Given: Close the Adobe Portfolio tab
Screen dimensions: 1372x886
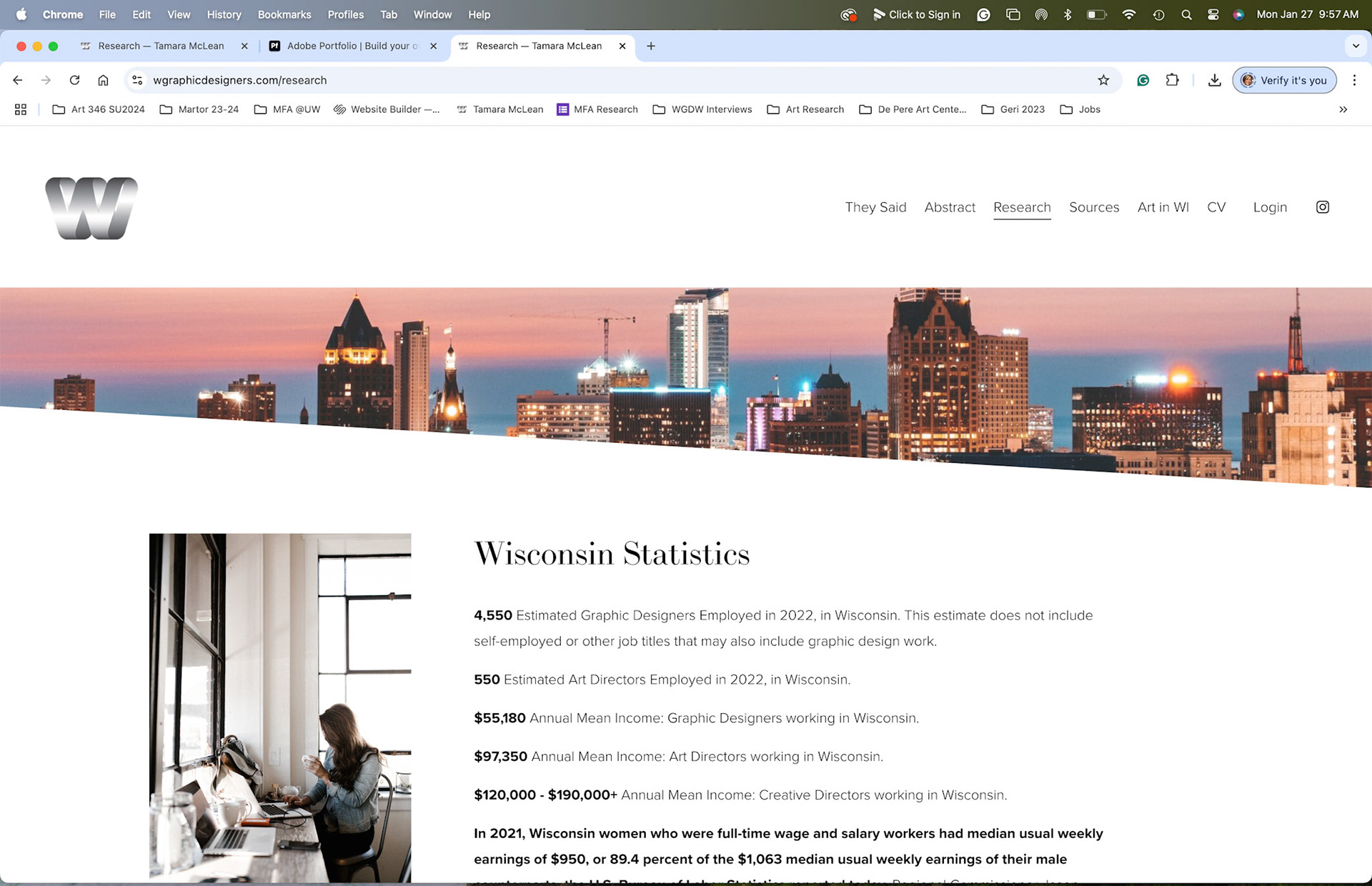Looking at the screenshot, I should pos(433,46).
